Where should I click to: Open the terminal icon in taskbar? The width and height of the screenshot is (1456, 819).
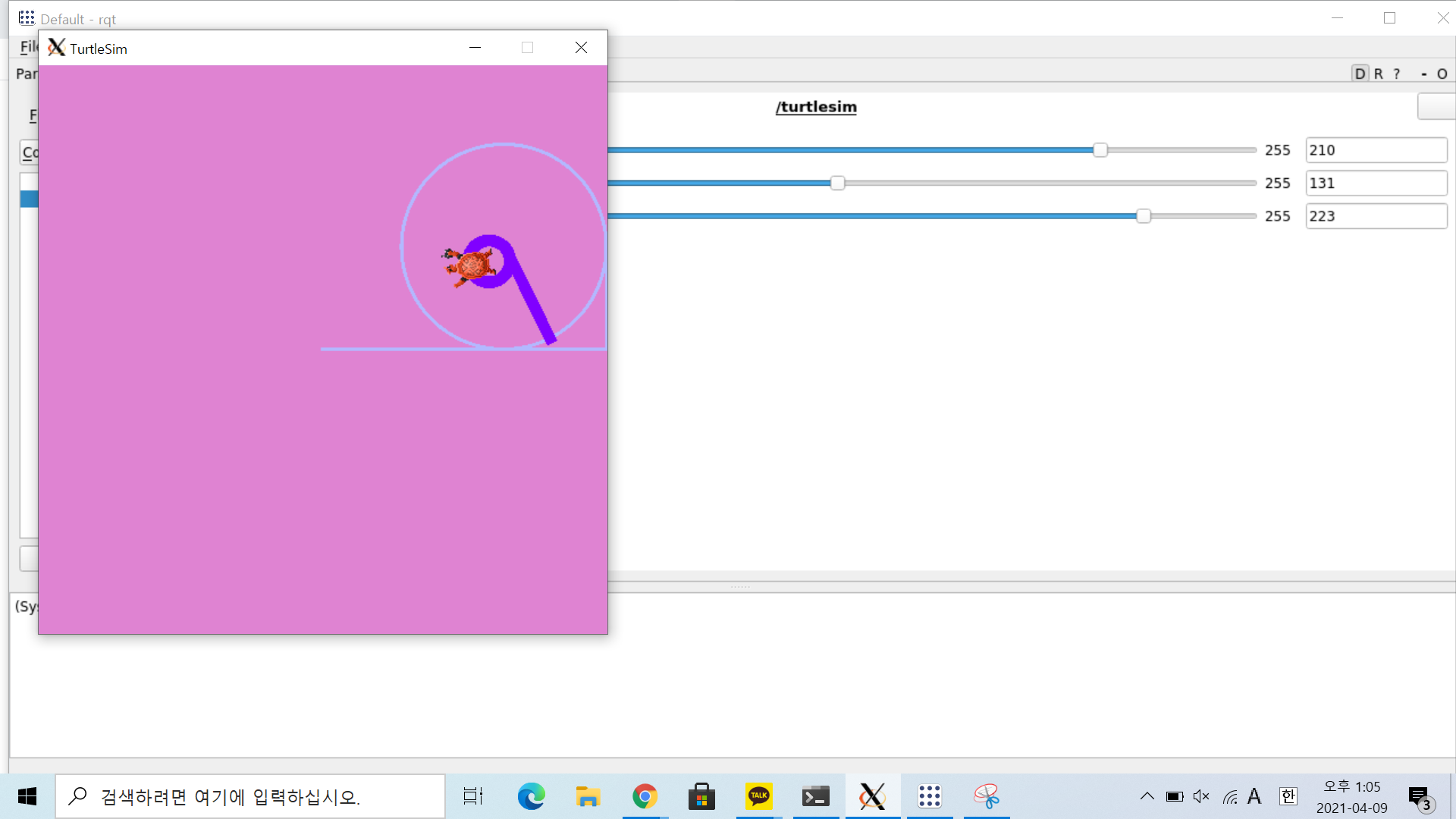816,796
